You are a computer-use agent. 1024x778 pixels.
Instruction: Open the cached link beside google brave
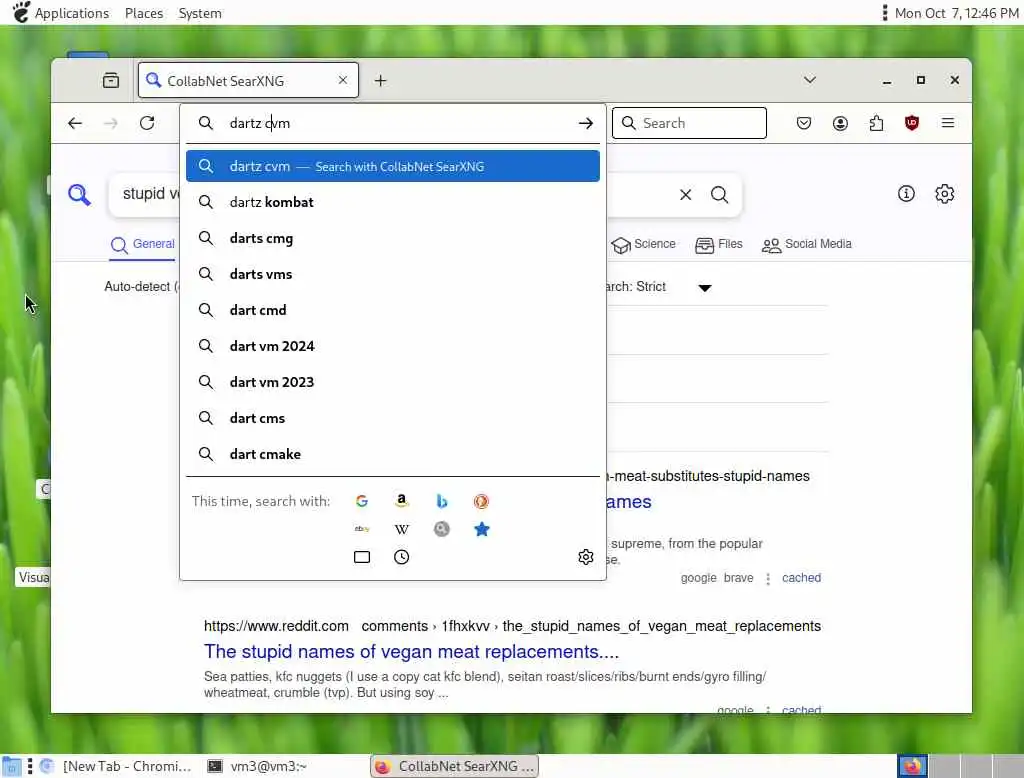801,577
